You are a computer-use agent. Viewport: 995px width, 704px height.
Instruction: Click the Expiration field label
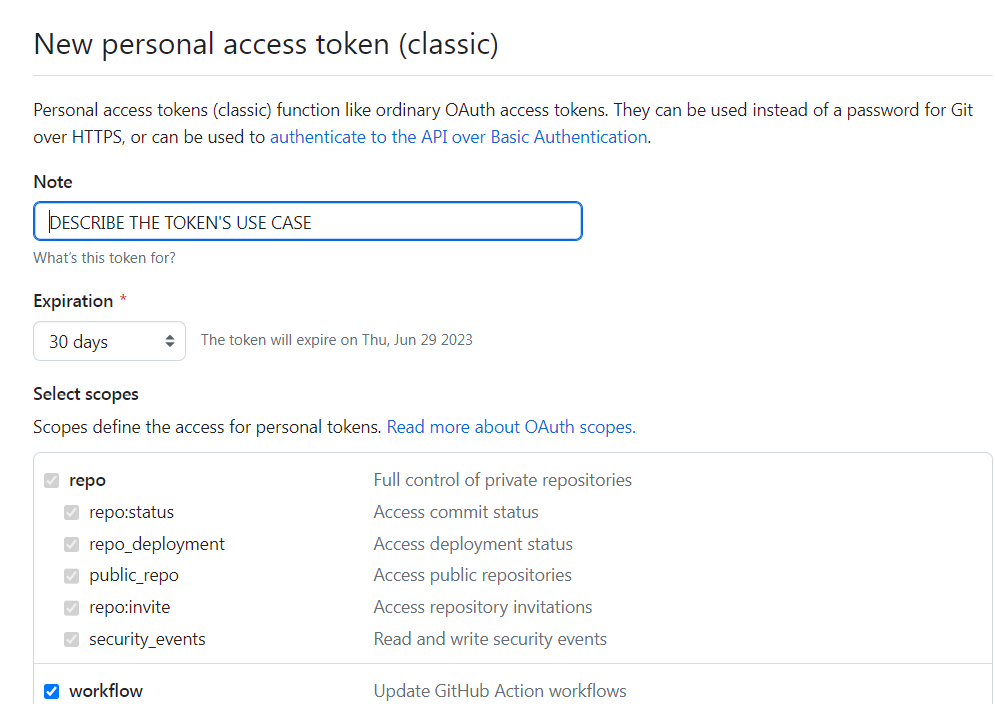(73, 301)
